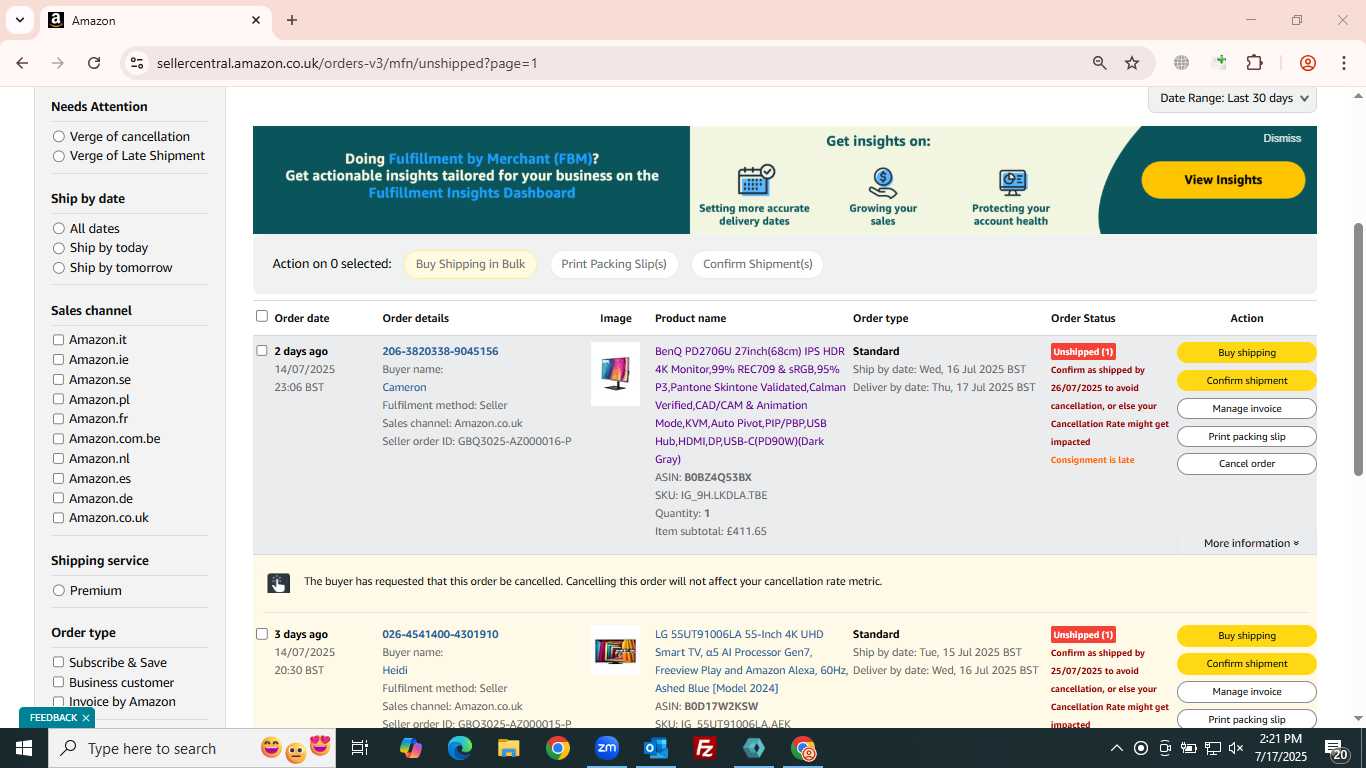Click the zoom magnifier icon in address bar
The height and width of the screenshot is (768, 1366).
(x=1099, y=63)
